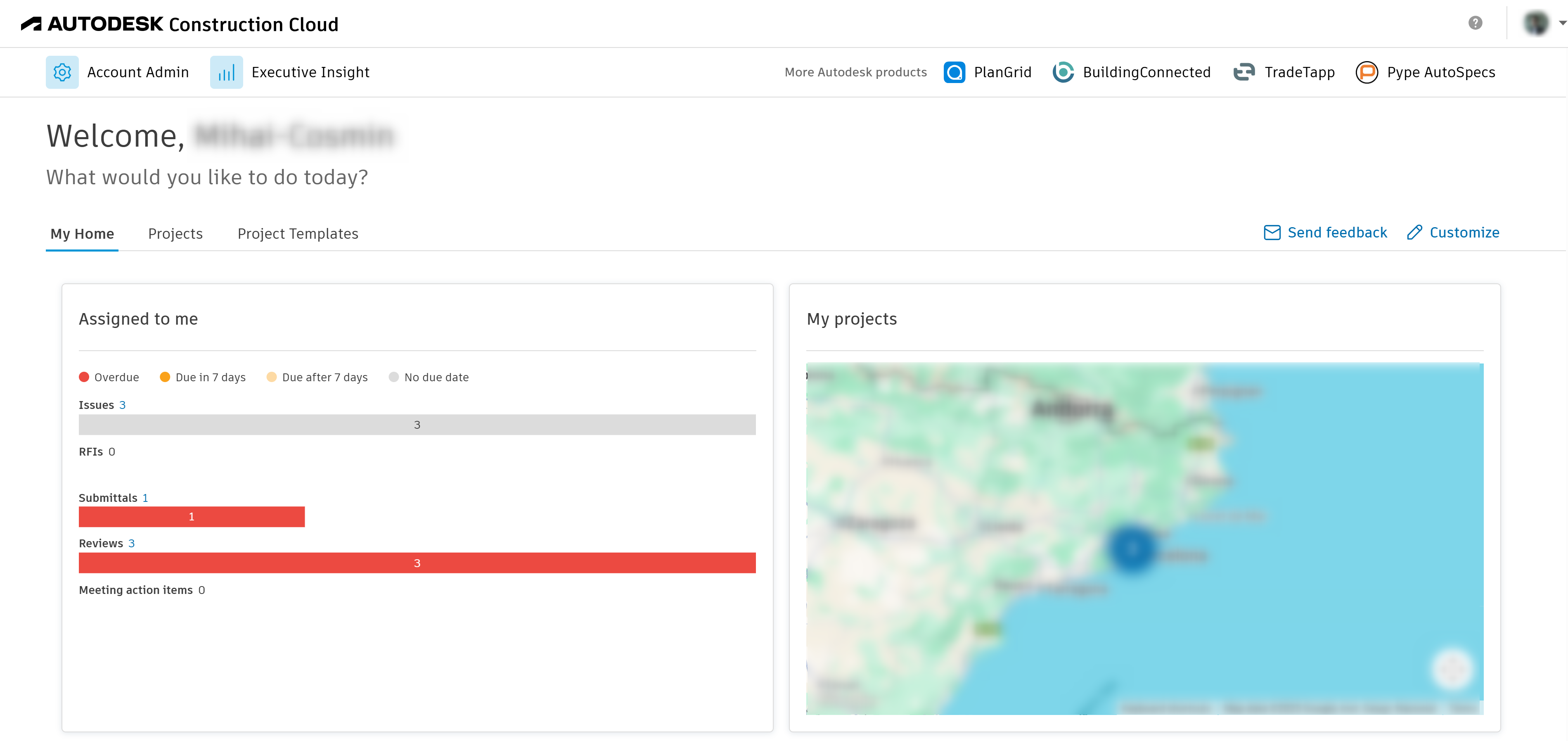Toggle the No due date legend filter
Viewport: 1568px width, 741px height.
click(x=429, y=377)
